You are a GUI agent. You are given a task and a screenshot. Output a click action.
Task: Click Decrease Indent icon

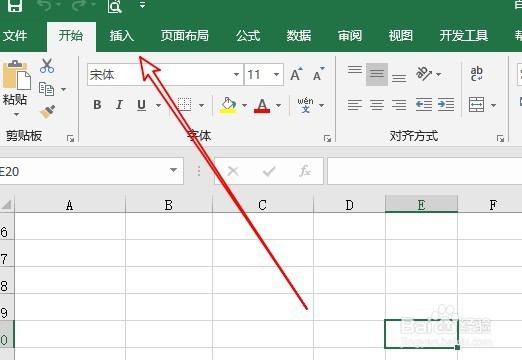click(424, 105)
